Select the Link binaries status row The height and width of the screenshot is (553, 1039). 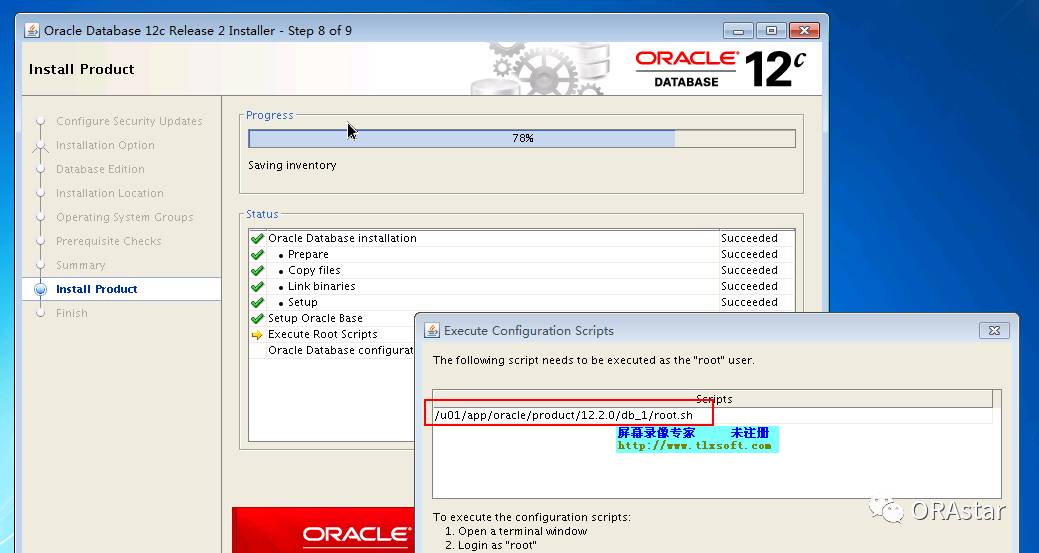[521, 285]
